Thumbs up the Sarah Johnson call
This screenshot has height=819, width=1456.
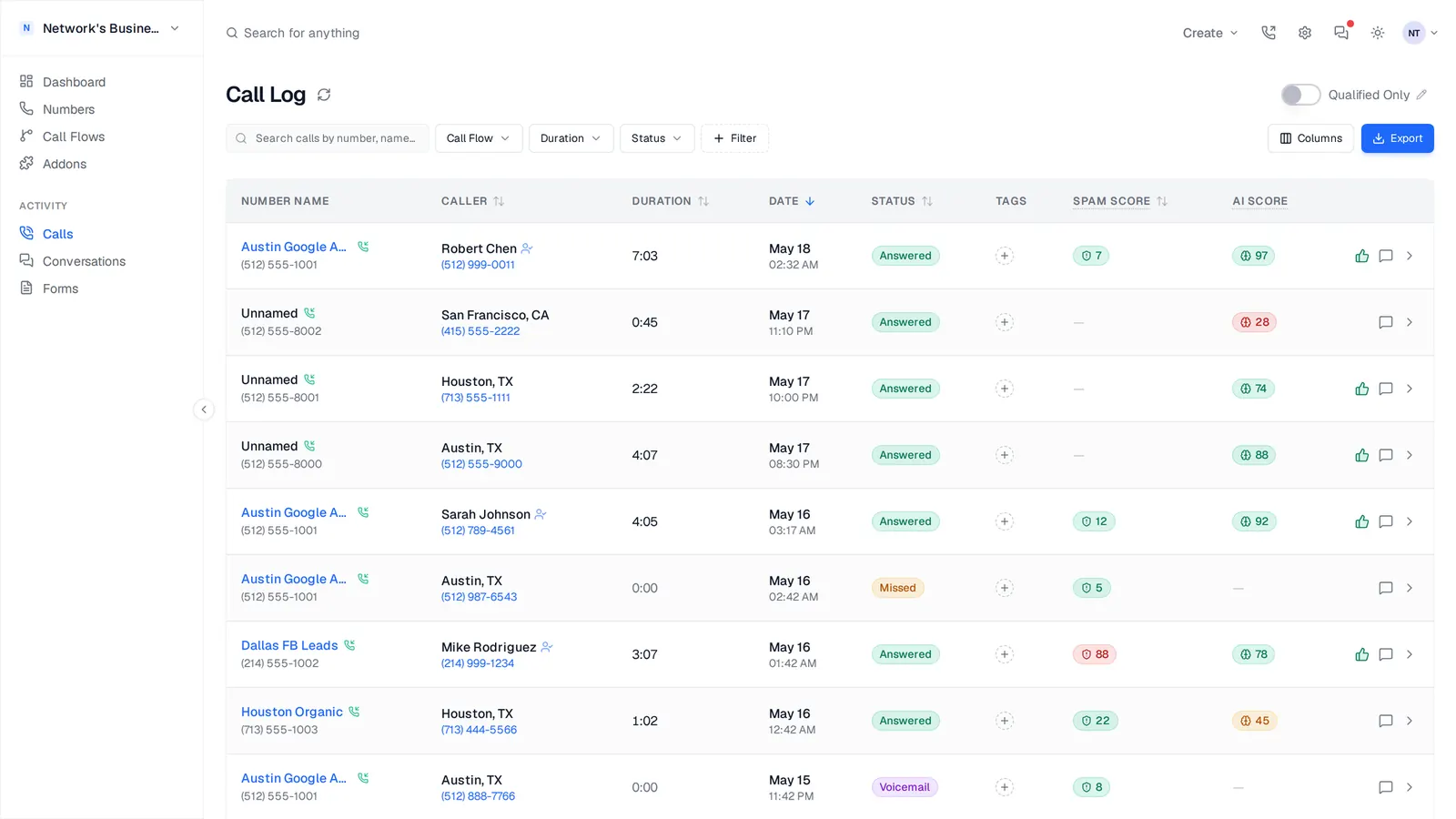[1361, 521]
